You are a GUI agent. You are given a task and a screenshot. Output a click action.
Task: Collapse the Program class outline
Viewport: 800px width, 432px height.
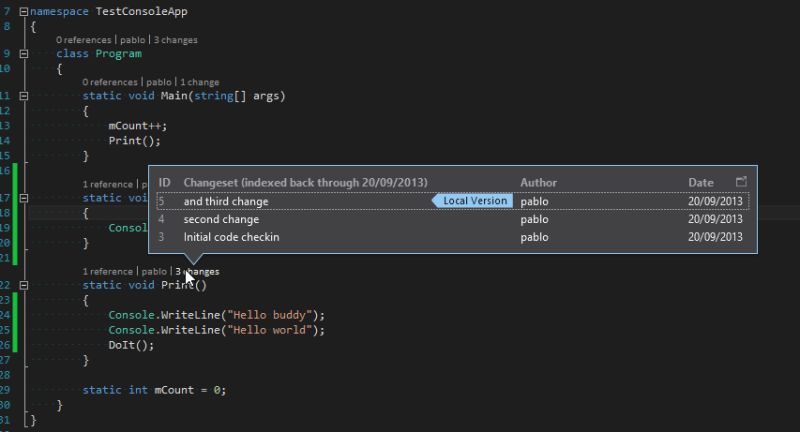click(23, 54)
